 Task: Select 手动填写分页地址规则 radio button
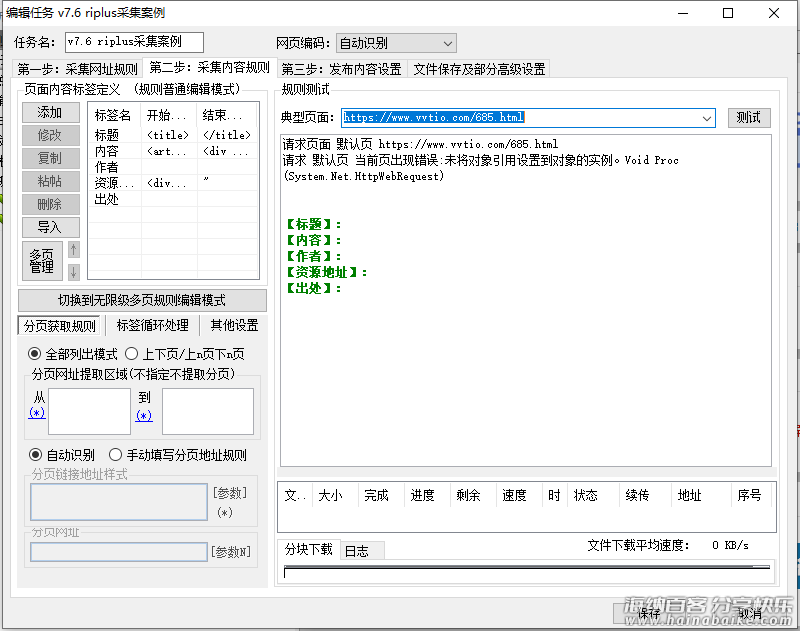point(178,455)
